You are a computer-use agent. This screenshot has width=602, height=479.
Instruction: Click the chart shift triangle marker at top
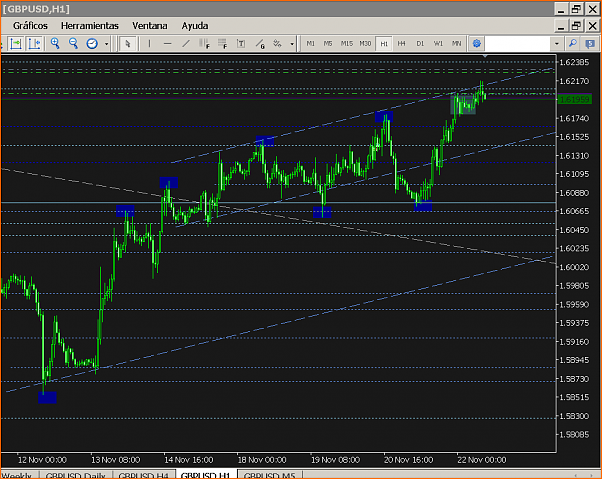(x=485, y=56)
